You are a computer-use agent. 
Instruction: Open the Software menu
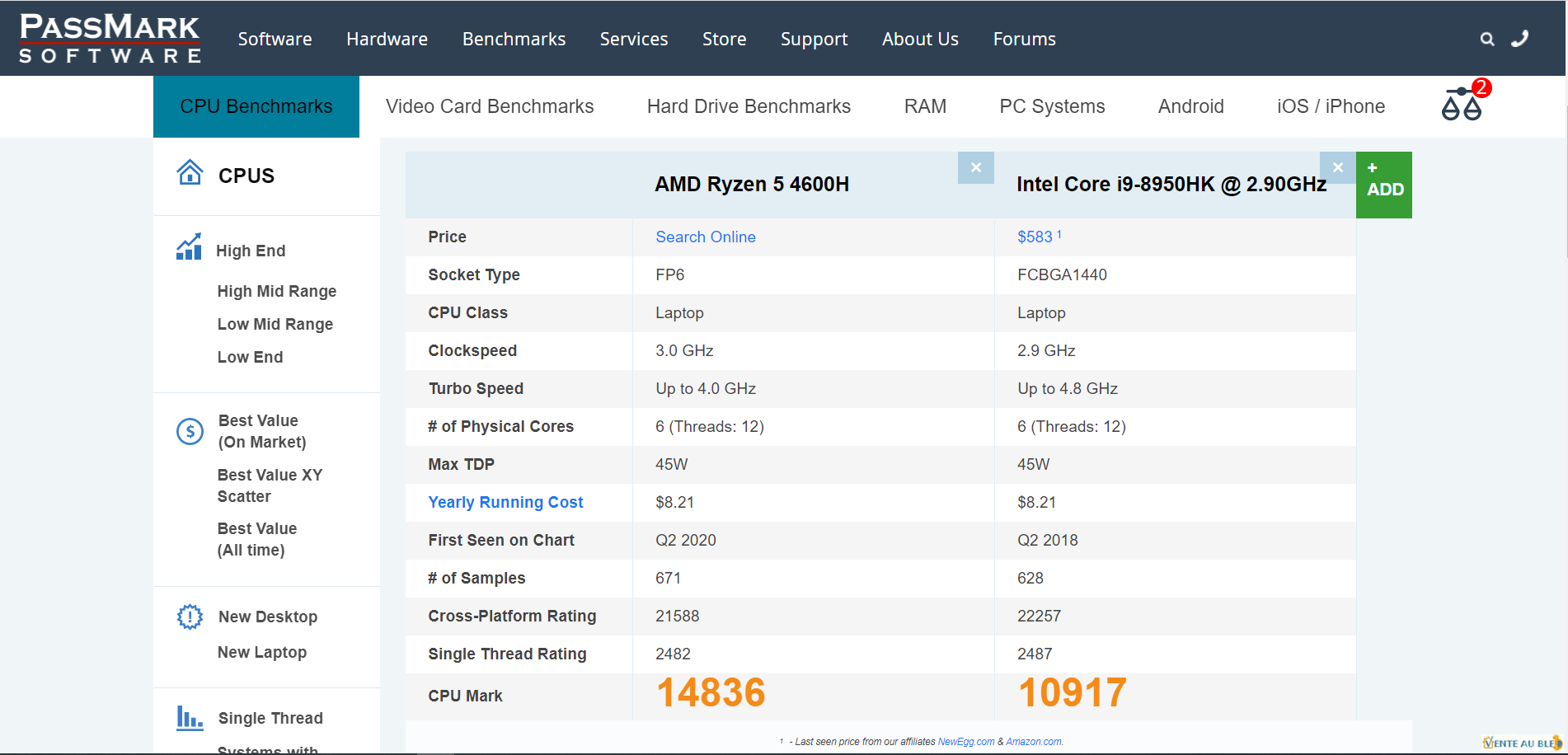(x=275, y=39)
